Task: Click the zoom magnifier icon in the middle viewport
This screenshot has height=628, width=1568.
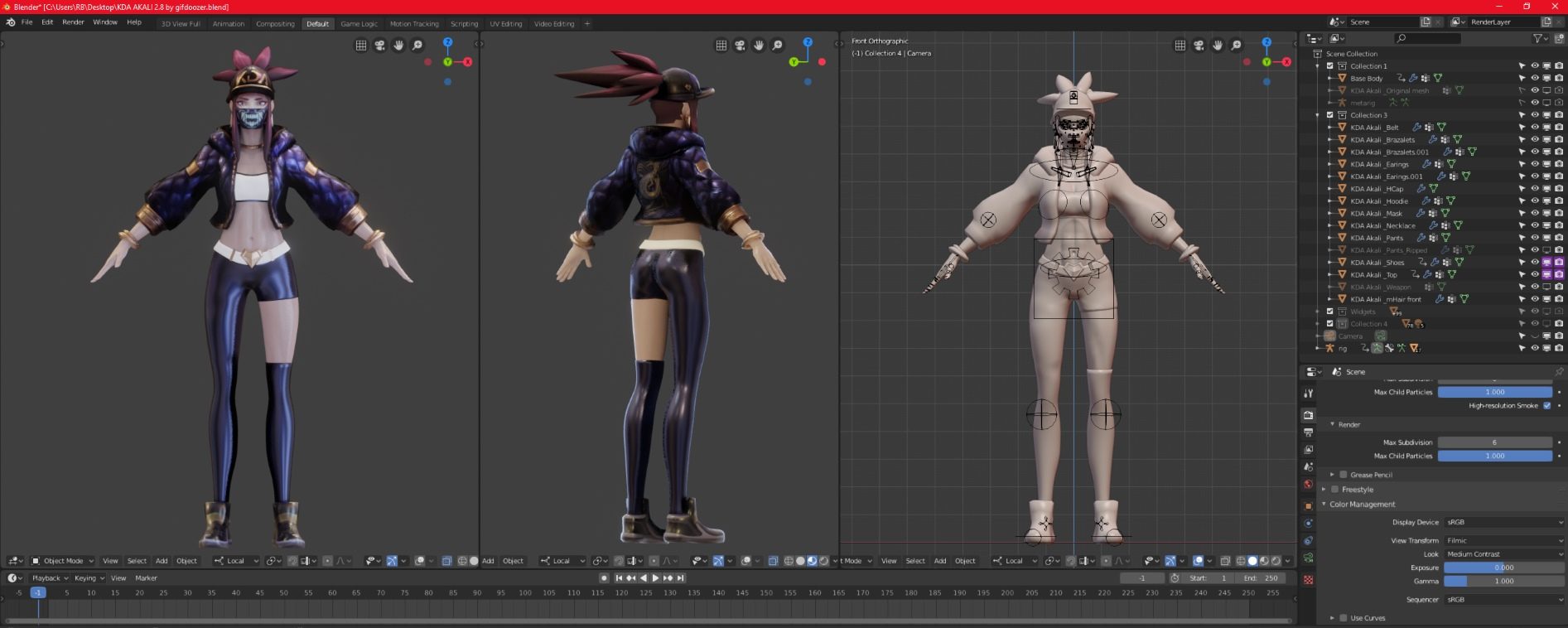Action: (x=778, y=45)
